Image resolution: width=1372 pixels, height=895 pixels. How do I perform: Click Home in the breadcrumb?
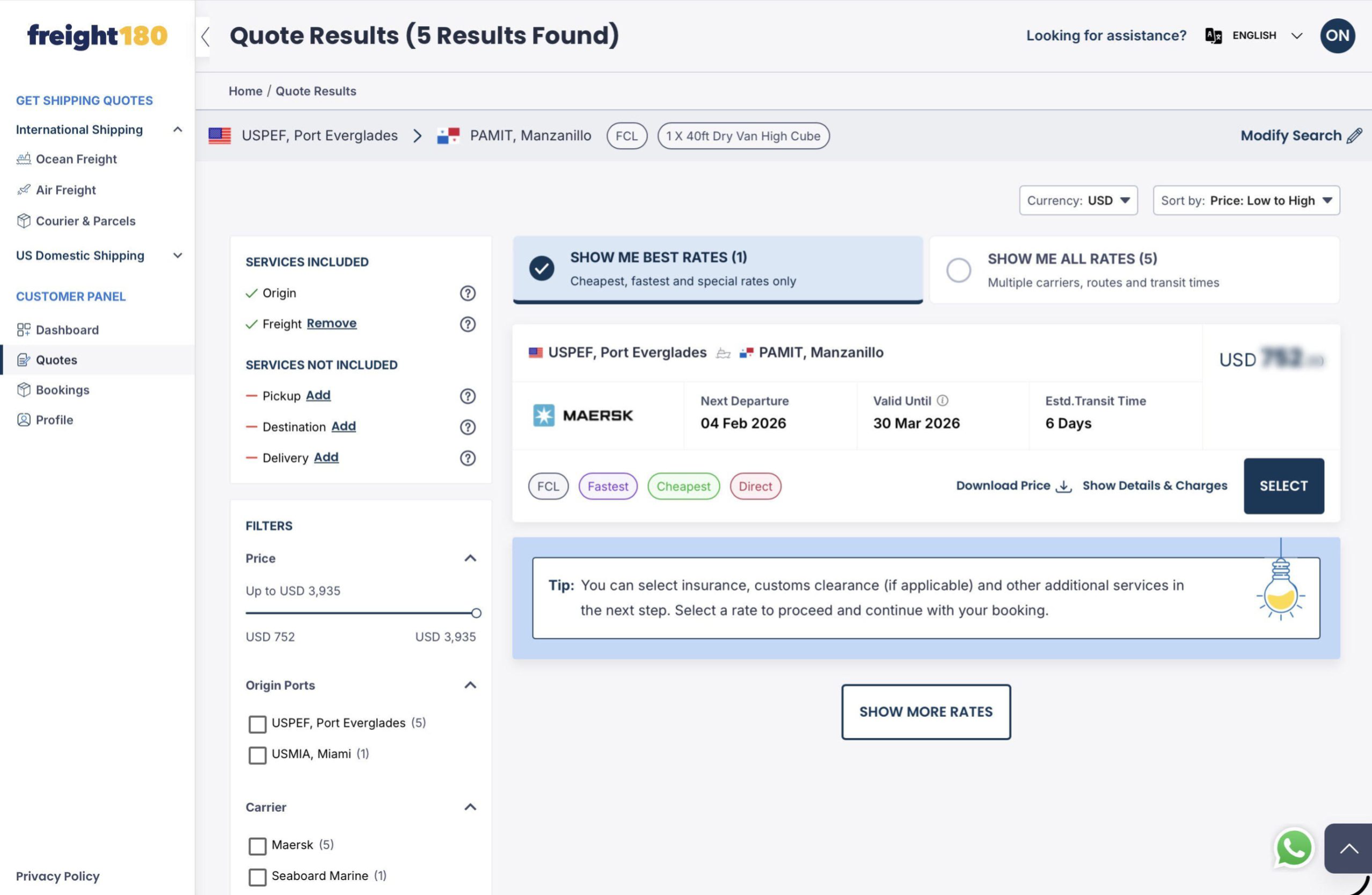(246, 91)
